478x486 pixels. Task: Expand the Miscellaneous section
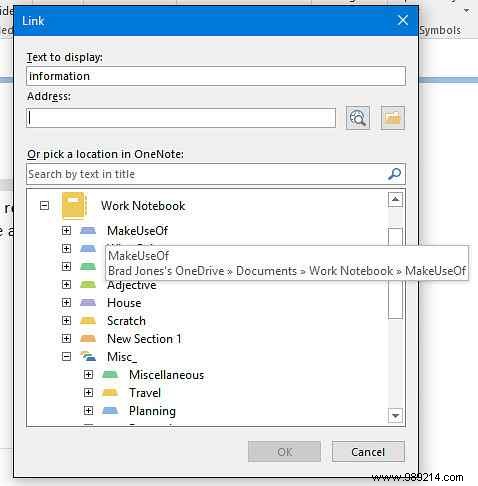[x=88, y=375]
